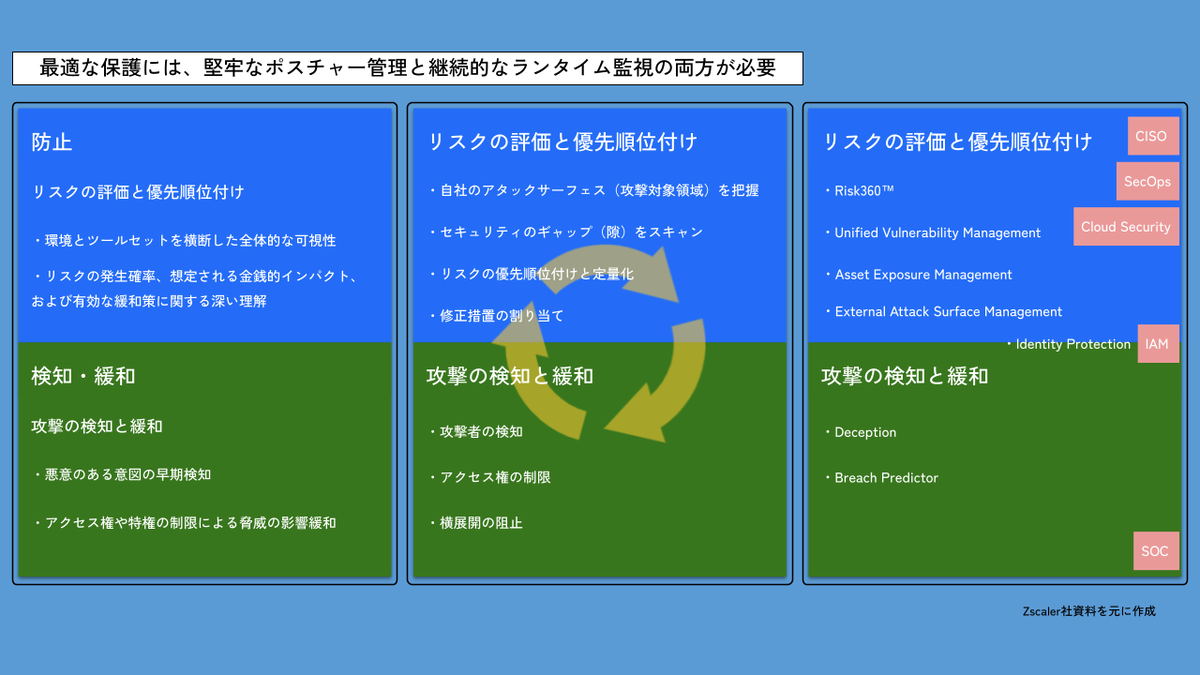Click the bullet 横展開の阻止
Image resolution: width=1200 pixels, height=675 pixels.
click(x=474, y=523)
